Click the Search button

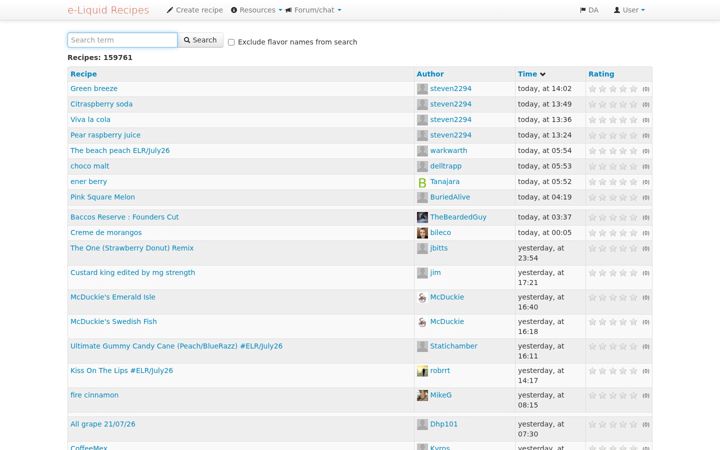click(x=200, y=40)
